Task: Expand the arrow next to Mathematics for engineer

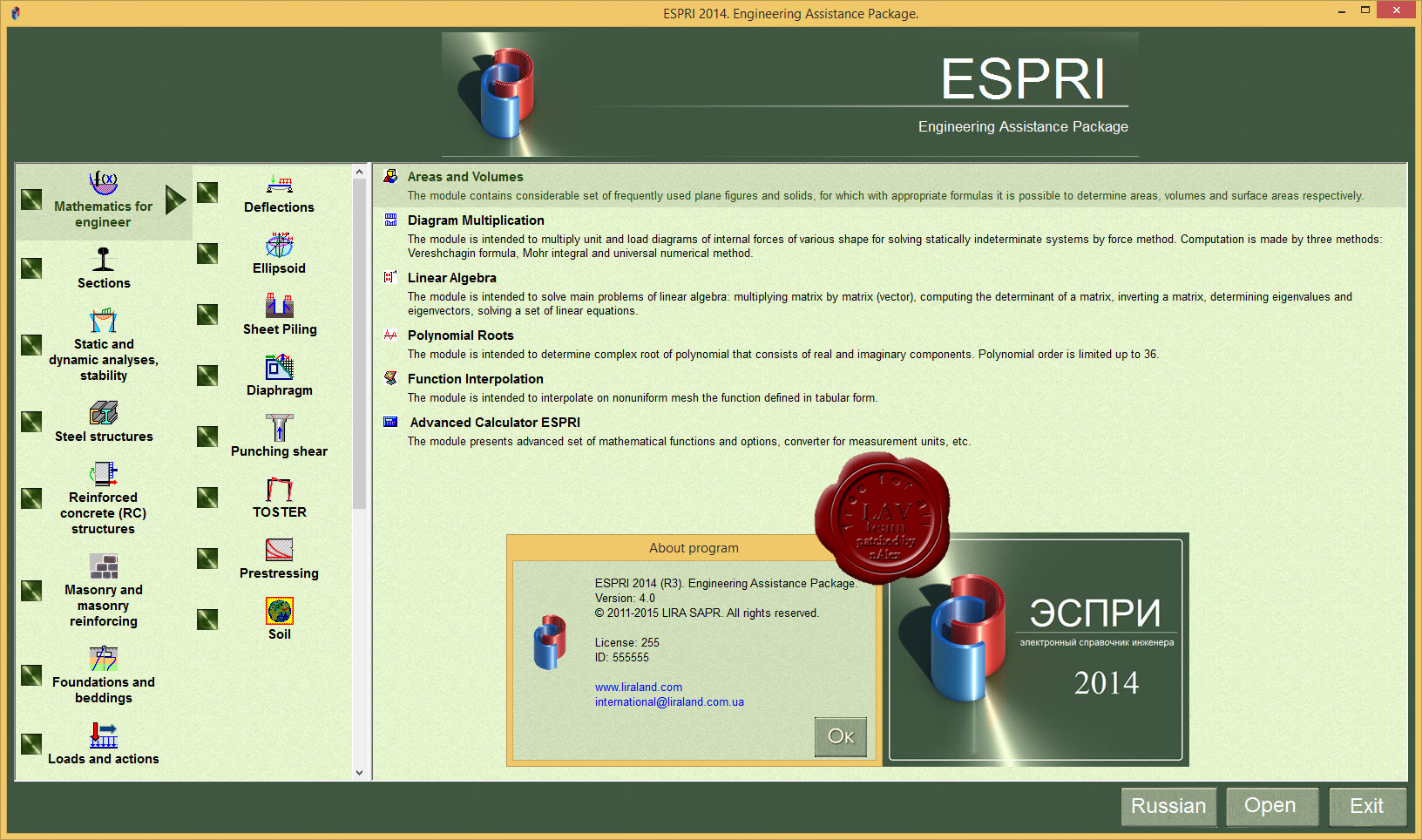Action: tap(175, 200)
